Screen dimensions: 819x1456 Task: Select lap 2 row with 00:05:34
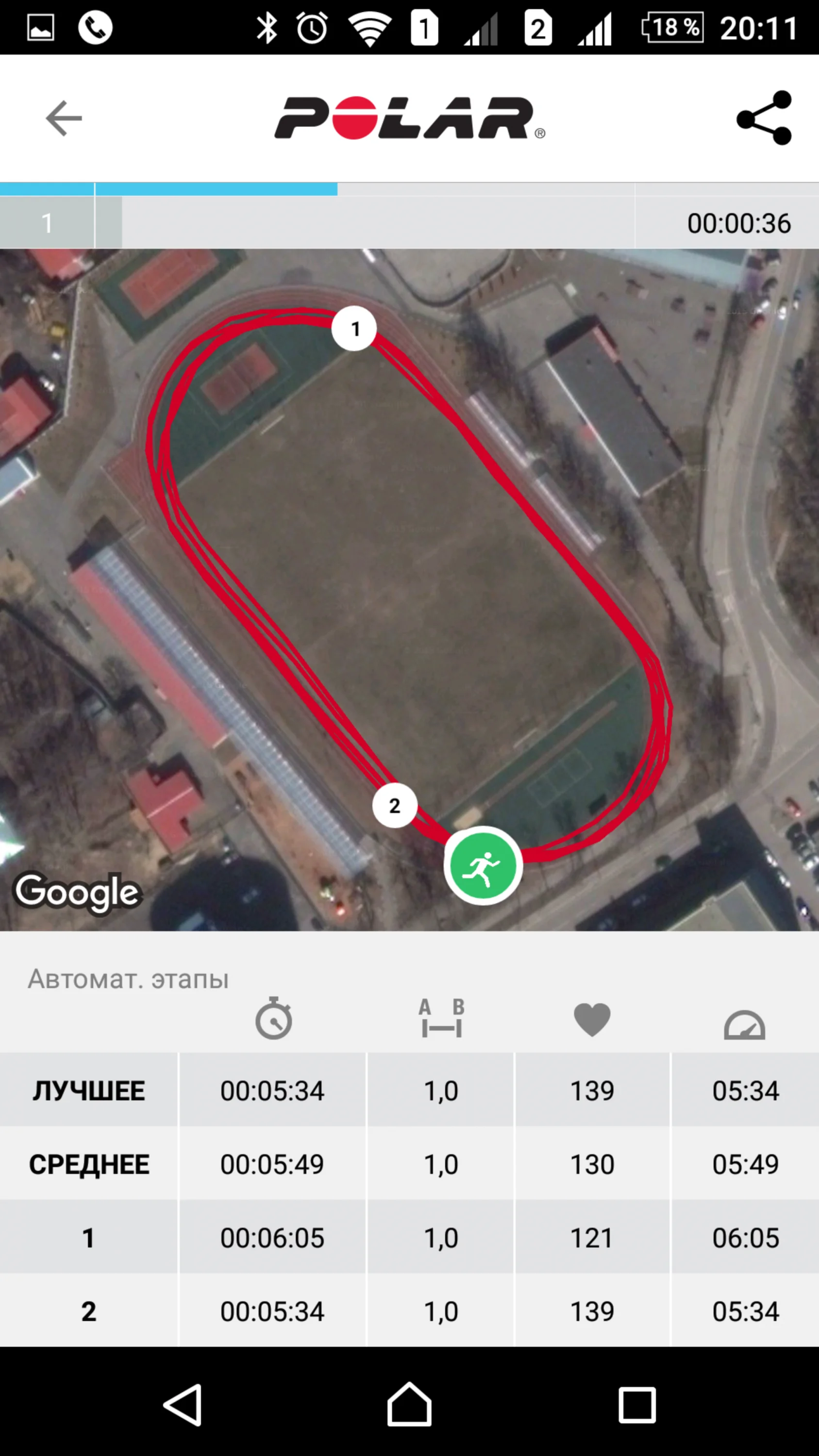tap(409, 1310)
